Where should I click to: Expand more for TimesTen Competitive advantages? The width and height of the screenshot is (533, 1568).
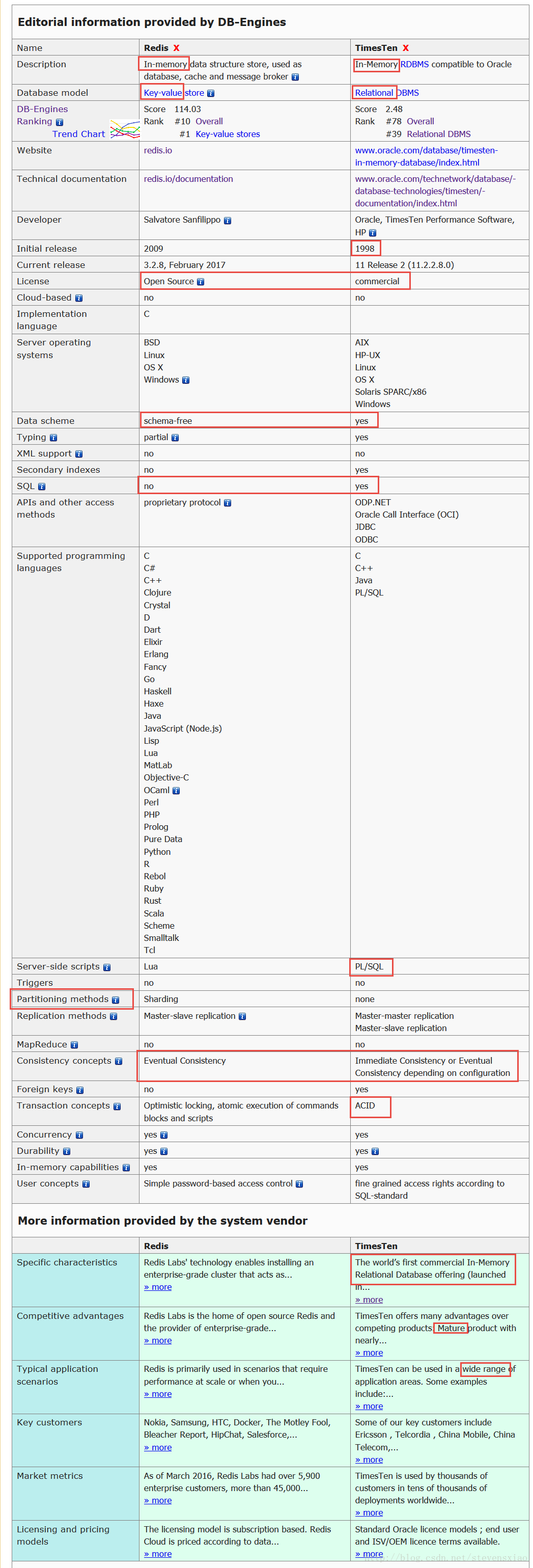click(369, 1353)
